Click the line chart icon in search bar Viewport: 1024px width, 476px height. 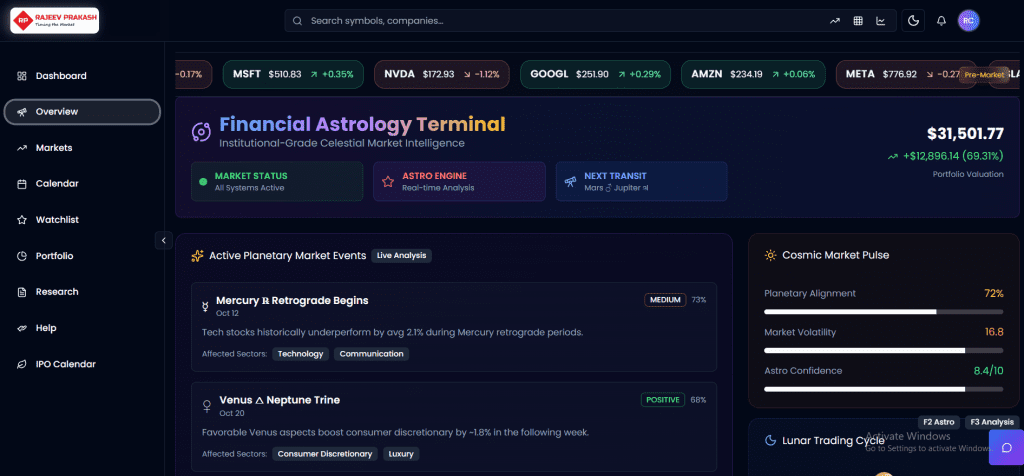pyautogui.click(x=880, y=20)
